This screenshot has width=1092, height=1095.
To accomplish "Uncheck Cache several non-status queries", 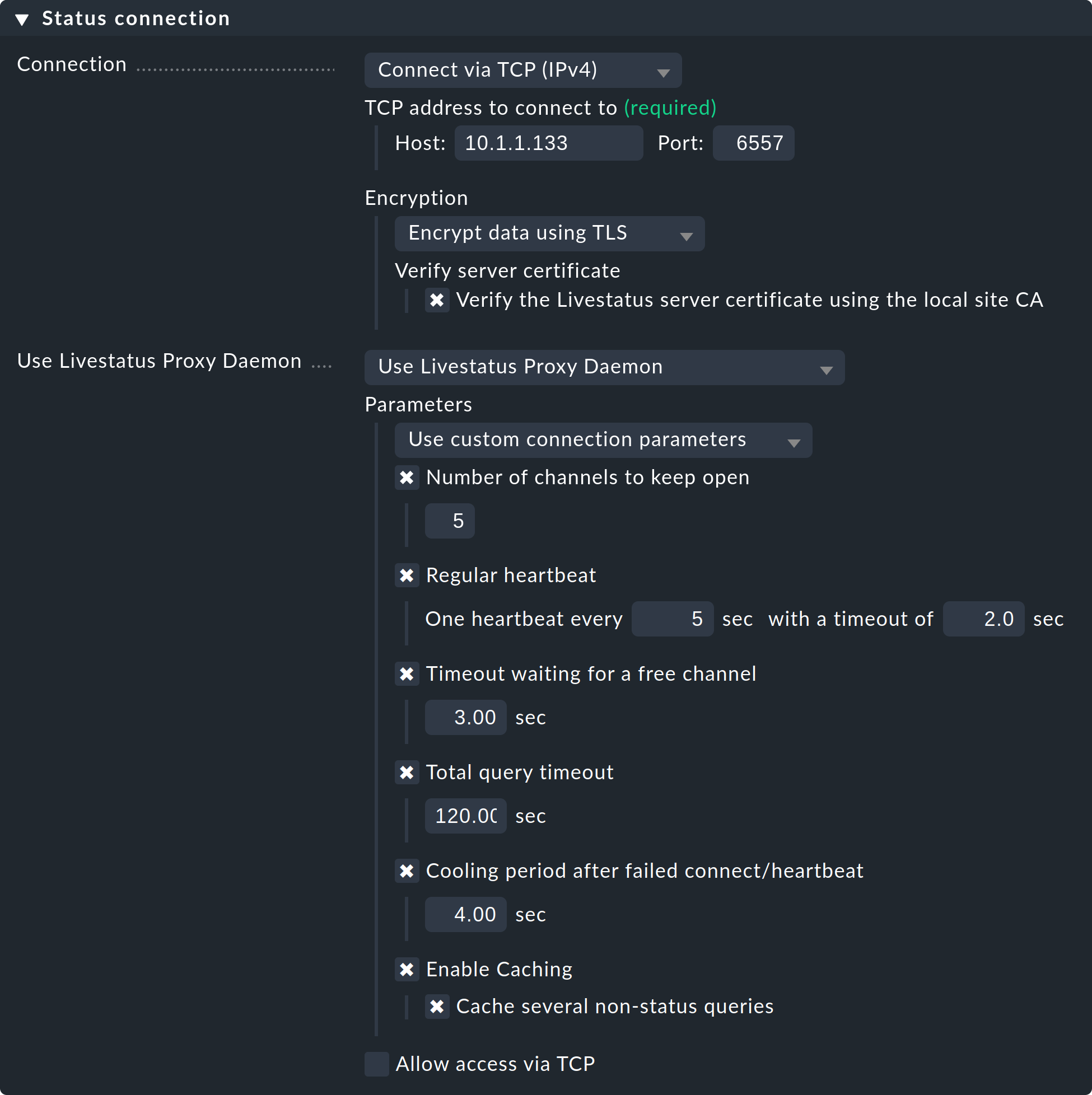I will 437,1007.
